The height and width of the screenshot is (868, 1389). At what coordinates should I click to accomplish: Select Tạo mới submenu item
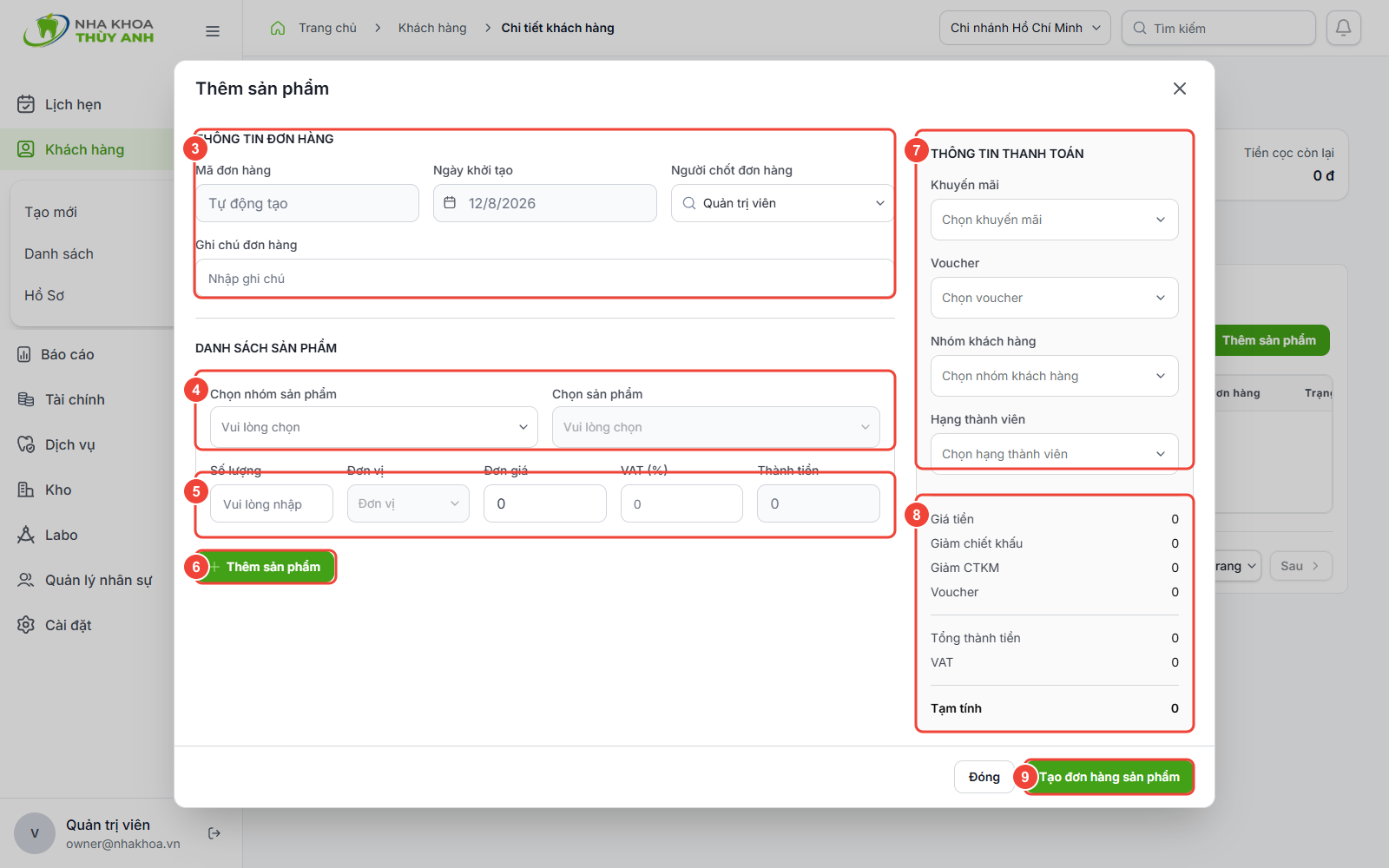[50, 212]
